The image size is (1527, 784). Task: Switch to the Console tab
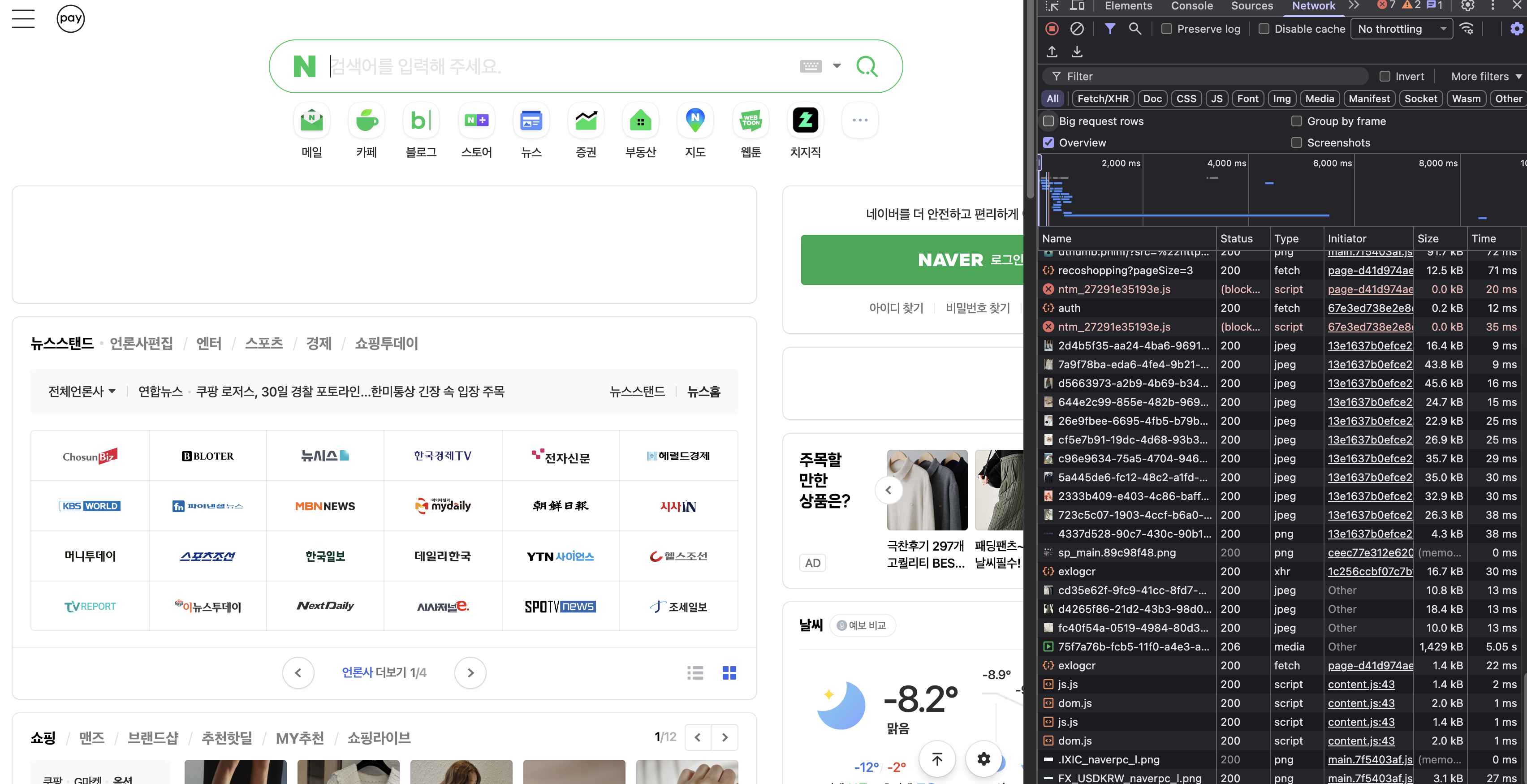coord(1191,6)
